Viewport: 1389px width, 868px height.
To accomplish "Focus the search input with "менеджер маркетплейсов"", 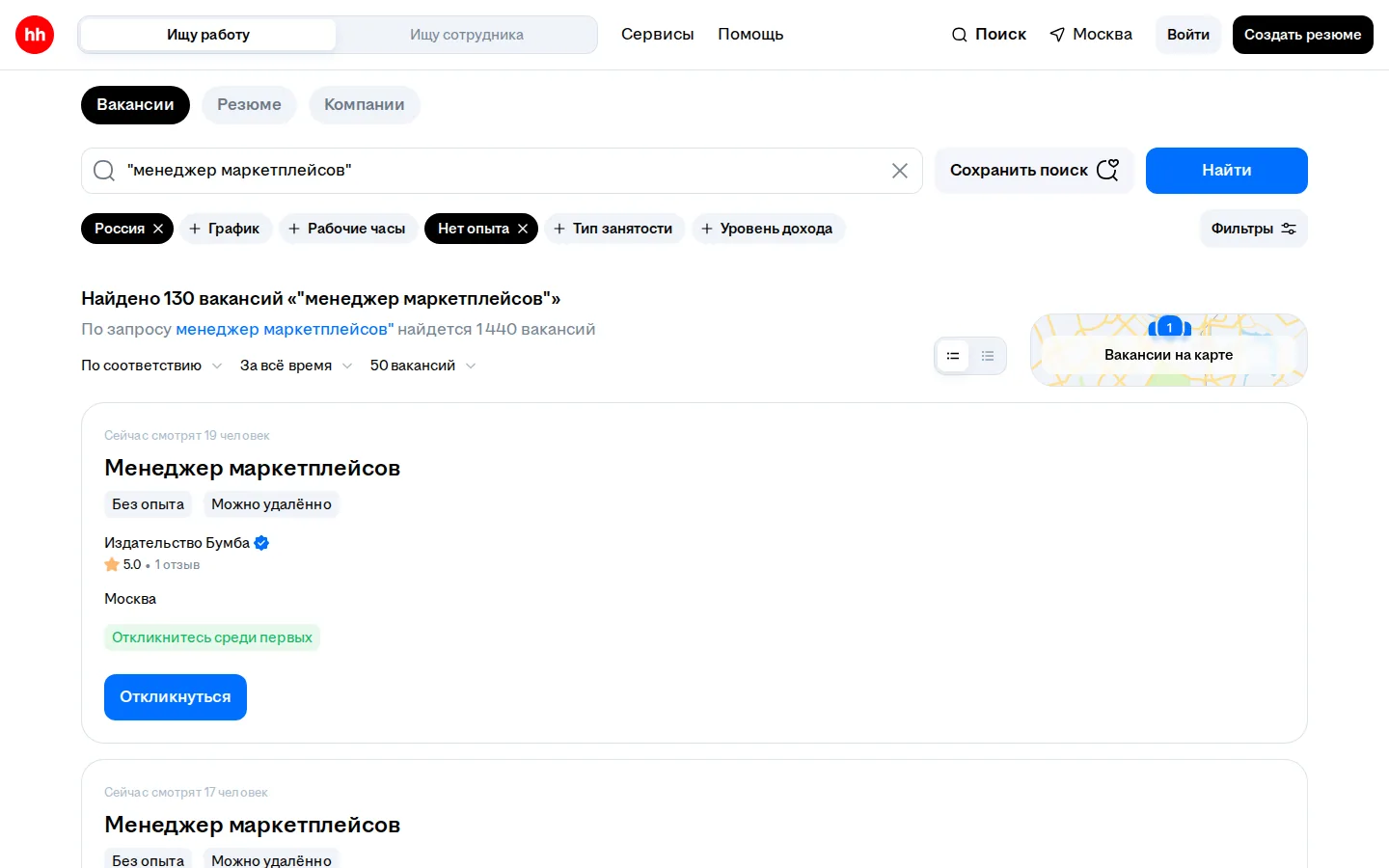I will [x=502, y=171].
